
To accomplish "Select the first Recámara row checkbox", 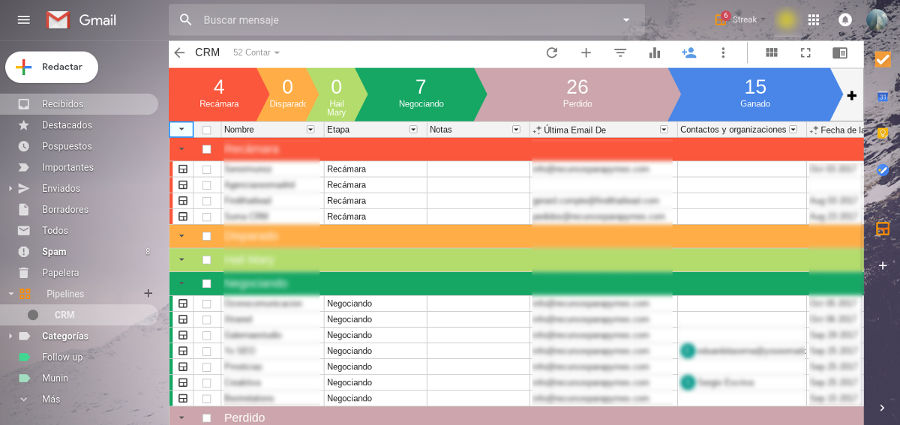I will point(207,169).
